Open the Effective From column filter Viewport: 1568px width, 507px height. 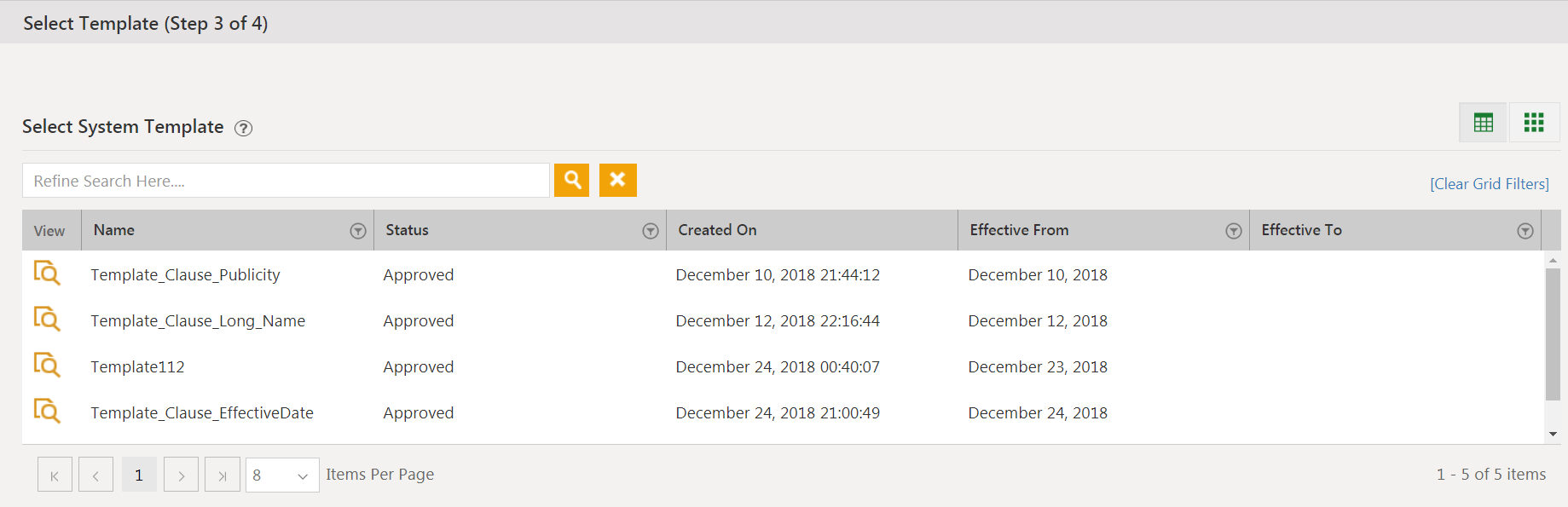click(1234, 231)
